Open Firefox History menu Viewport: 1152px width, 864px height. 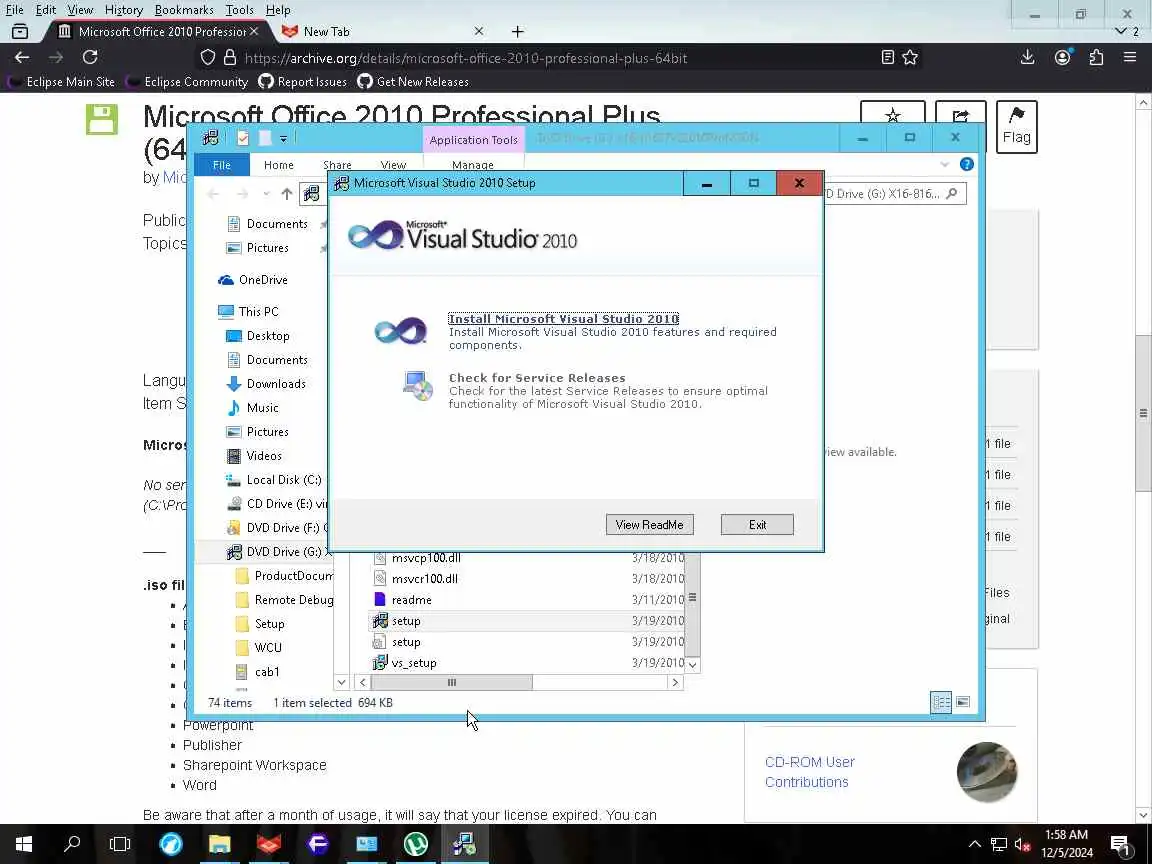tap(123, 10)
